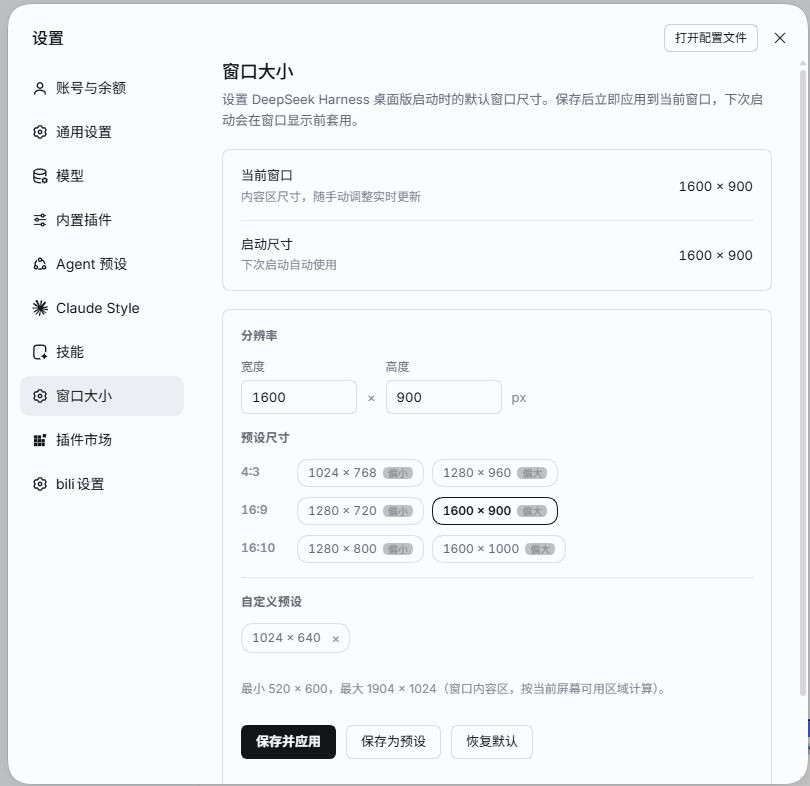810x786 pixels.
Task: Click the gear icon beside 窗口大小
Action: (40, 396)
